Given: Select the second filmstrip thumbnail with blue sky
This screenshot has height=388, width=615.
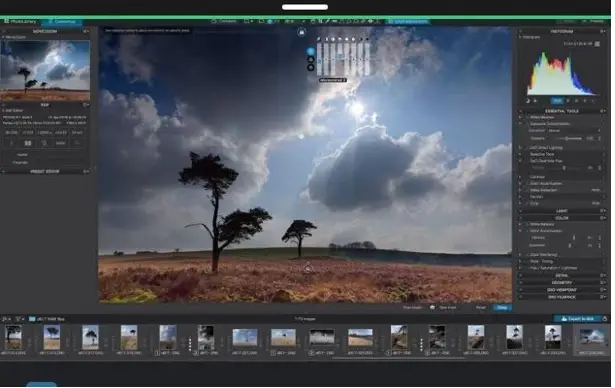Looking at the screenshot, I should tap(52, 338).
